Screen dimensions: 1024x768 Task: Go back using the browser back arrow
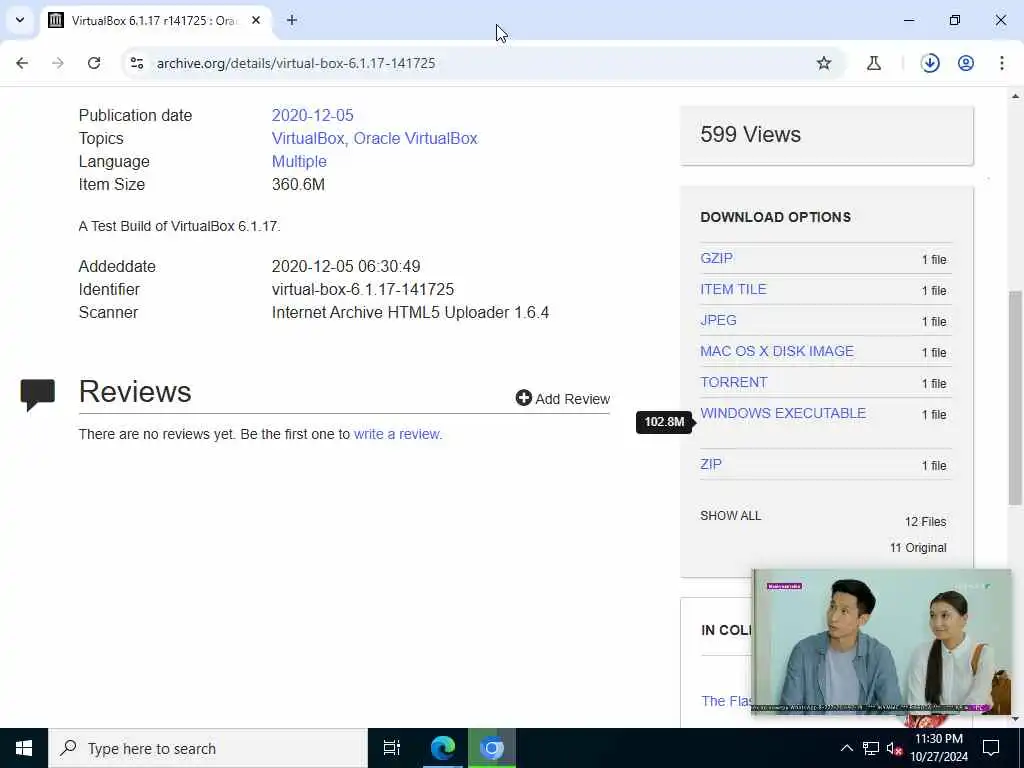pos(22,63)
